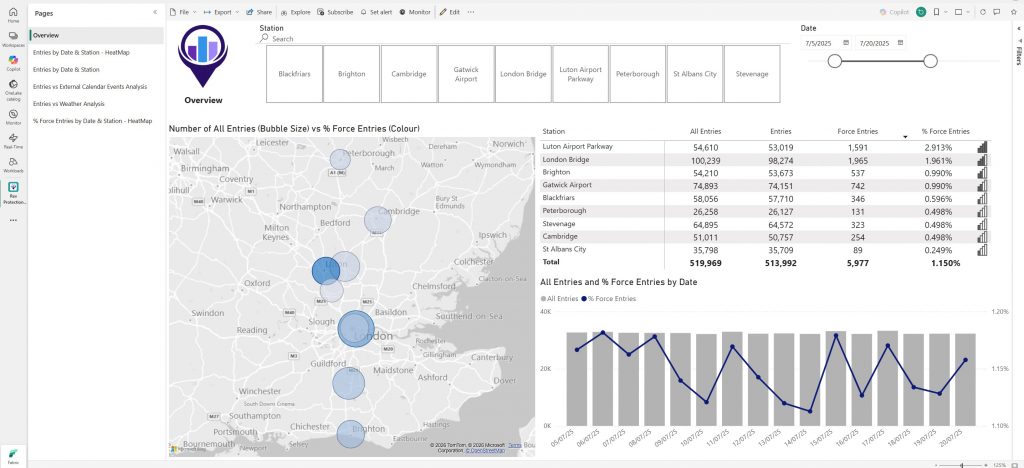
Task: Click the date range slider's right handle
Action: click(930, 61)
